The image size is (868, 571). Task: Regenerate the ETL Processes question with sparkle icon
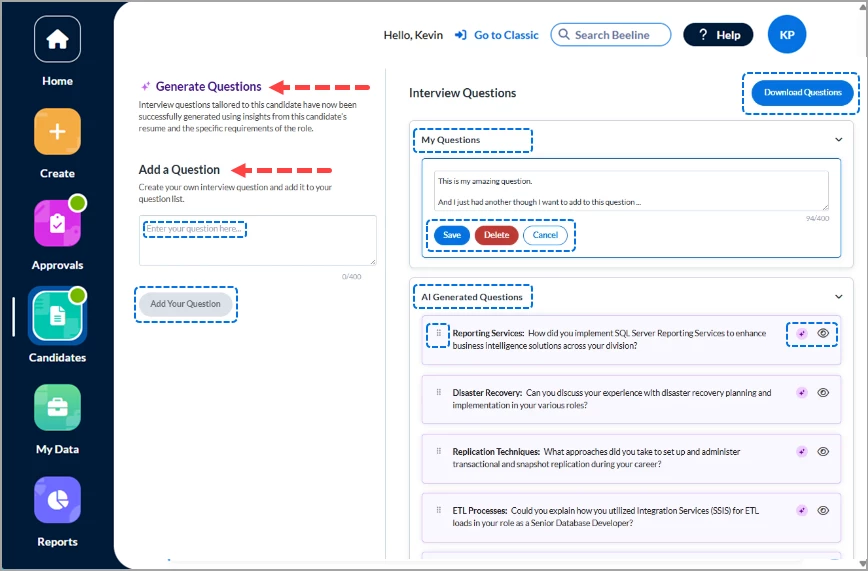(802, 510)
